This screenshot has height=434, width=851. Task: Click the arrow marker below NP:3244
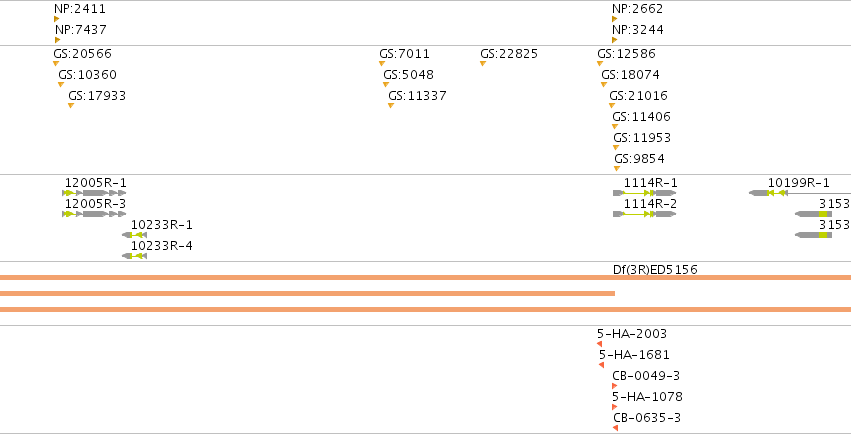click(x=614, y=40)
